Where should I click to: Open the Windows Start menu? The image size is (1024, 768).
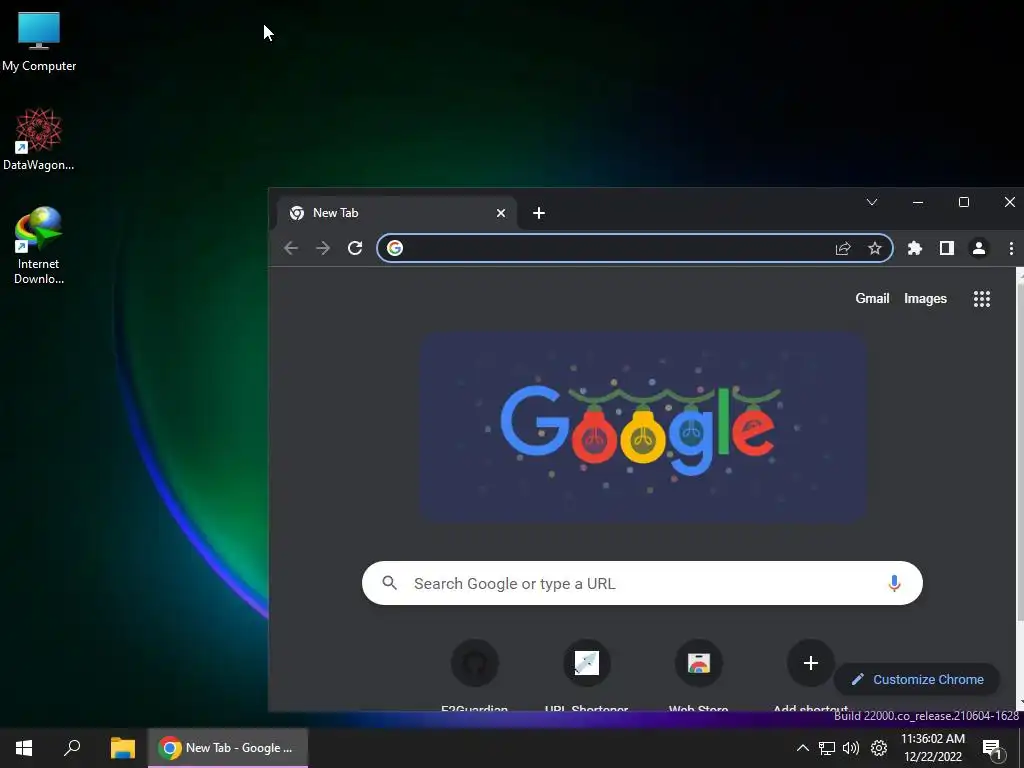coord(24,748)
